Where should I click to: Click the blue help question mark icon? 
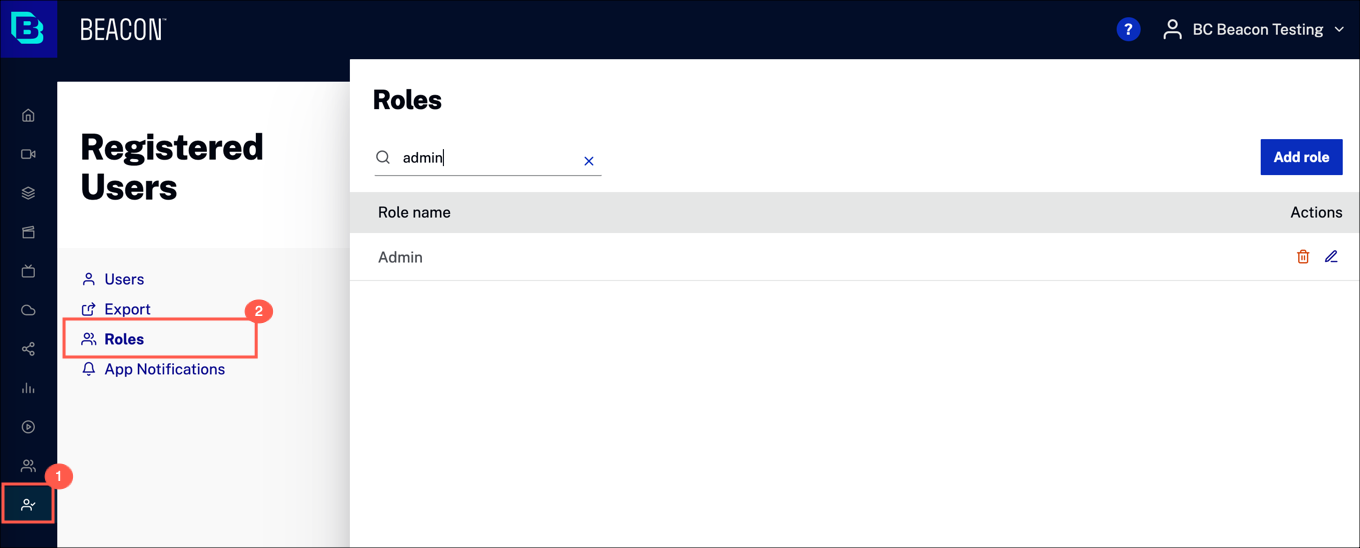coord(1128,29)
